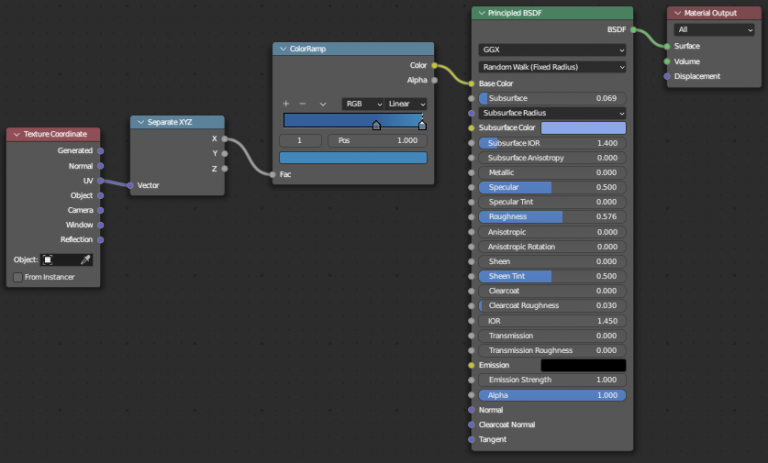This screenshot has width=768, height=463.
Task: Open the Random Walk subsurface method dropdown
Action: (552, 67)
